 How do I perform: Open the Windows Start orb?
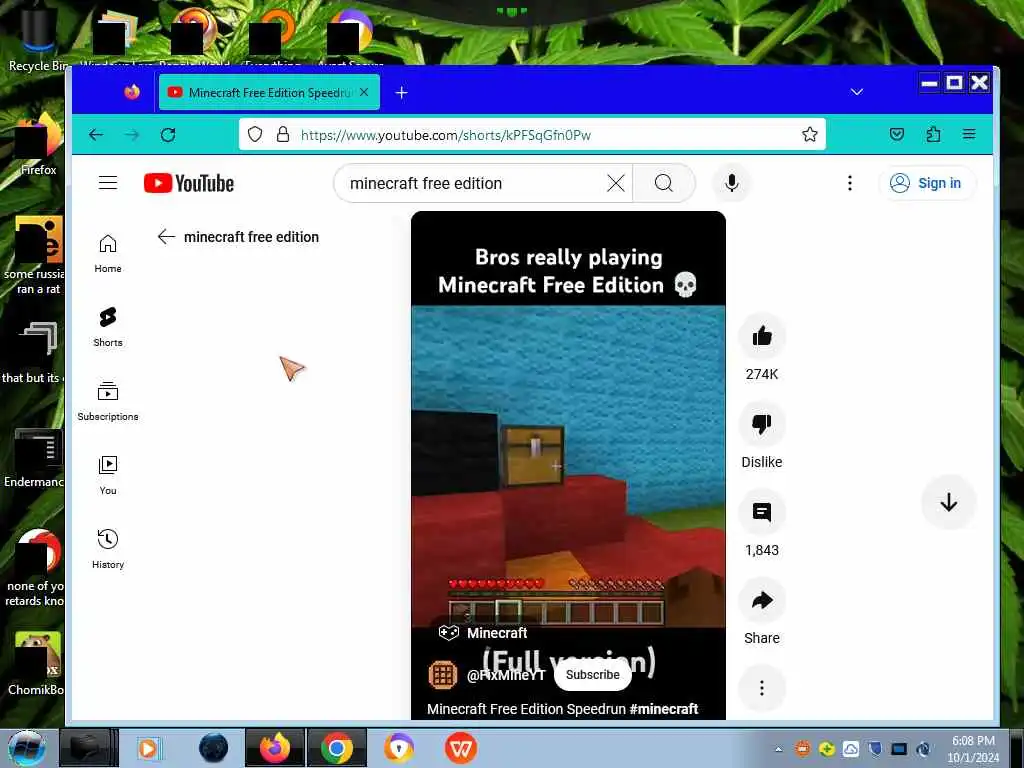click(x=26, y=748)
